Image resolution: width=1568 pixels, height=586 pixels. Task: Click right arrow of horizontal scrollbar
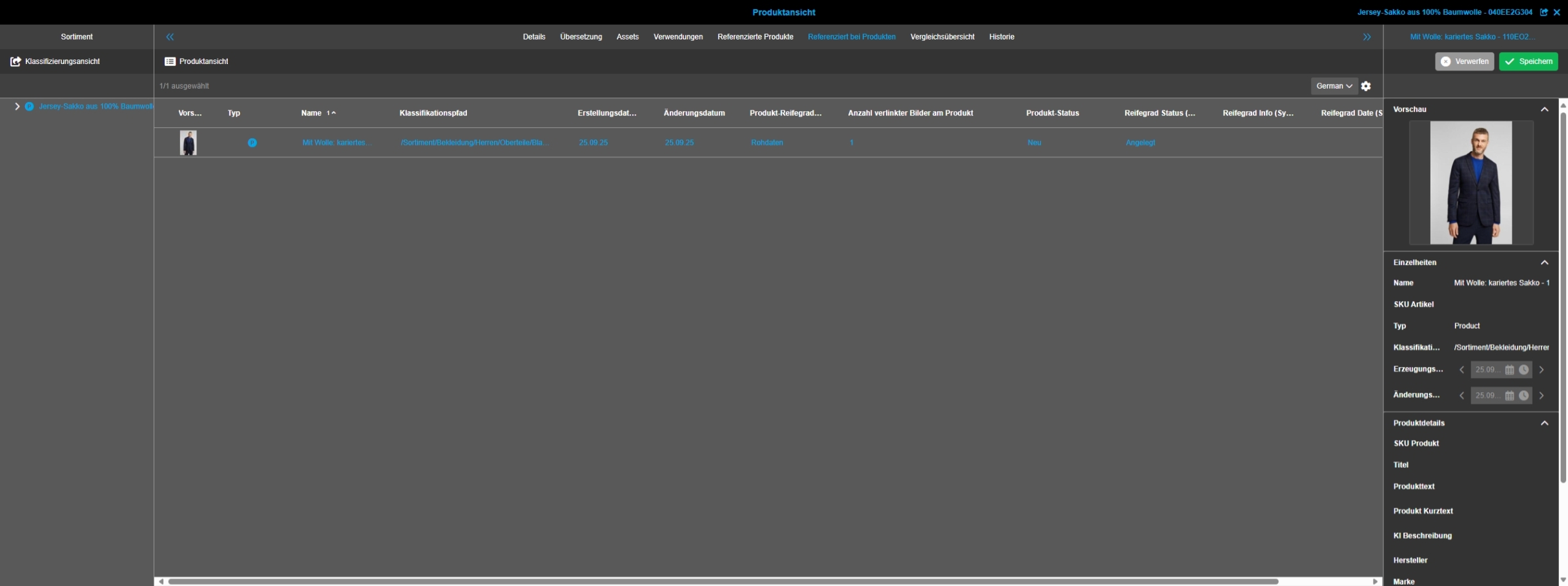1375,581
